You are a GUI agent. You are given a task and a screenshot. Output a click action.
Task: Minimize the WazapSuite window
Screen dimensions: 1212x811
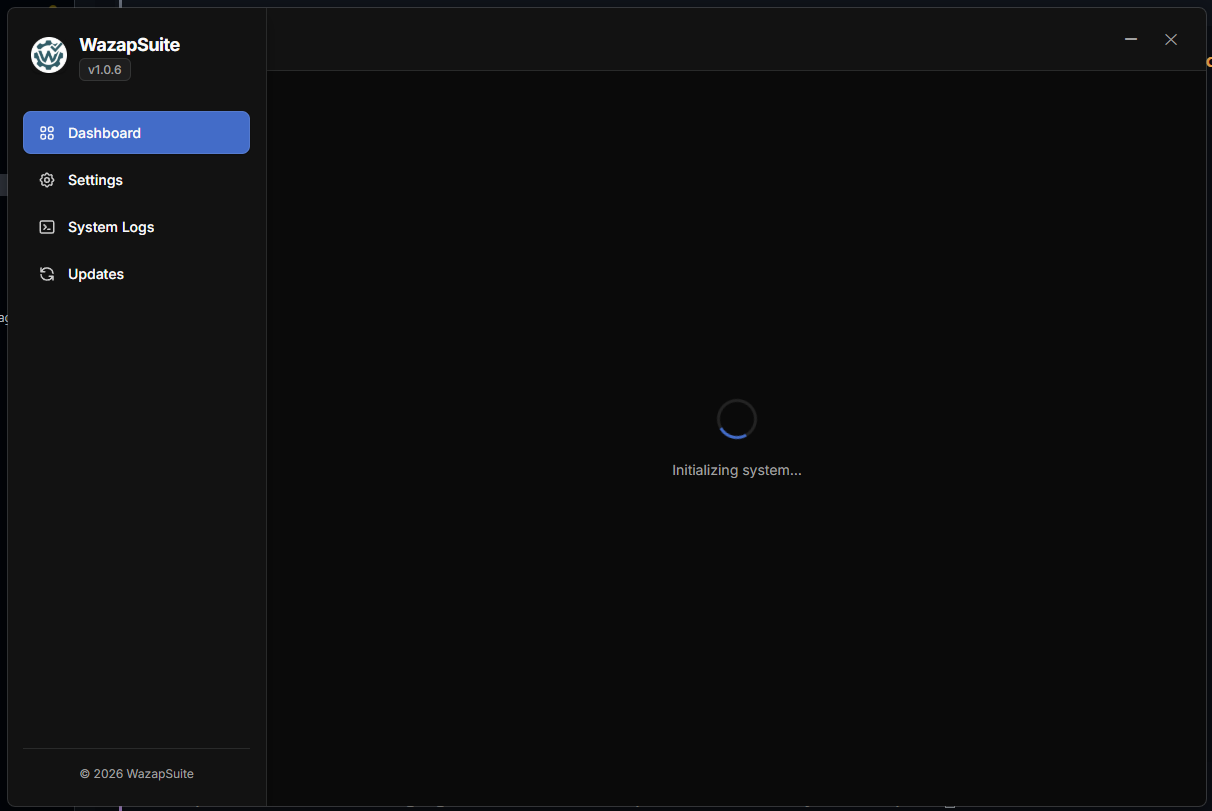1130,39
